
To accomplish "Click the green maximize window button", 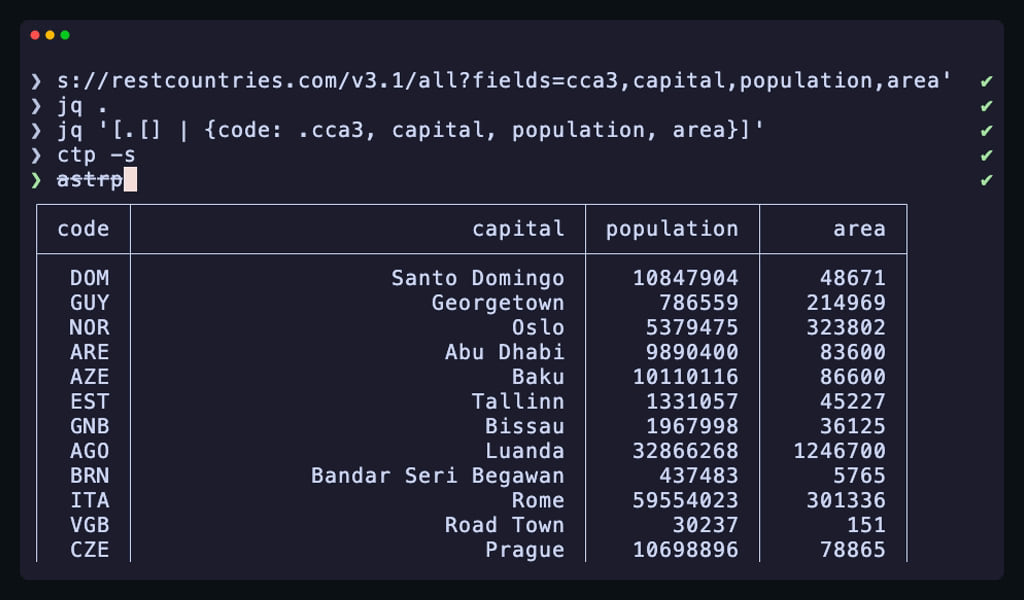I will point(65,35).
